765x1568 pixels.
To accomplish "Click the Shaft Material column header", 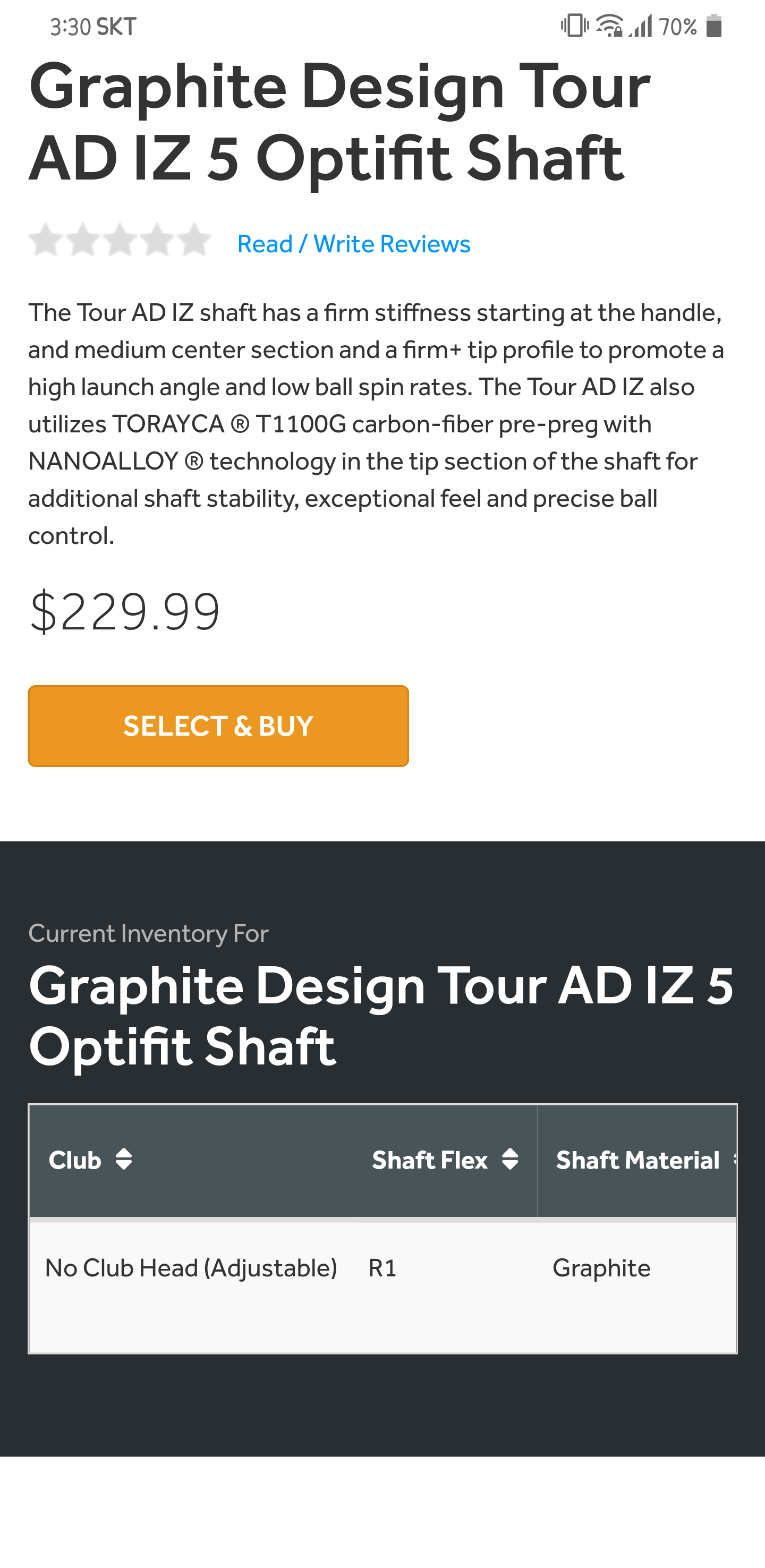I will 637,1160.
